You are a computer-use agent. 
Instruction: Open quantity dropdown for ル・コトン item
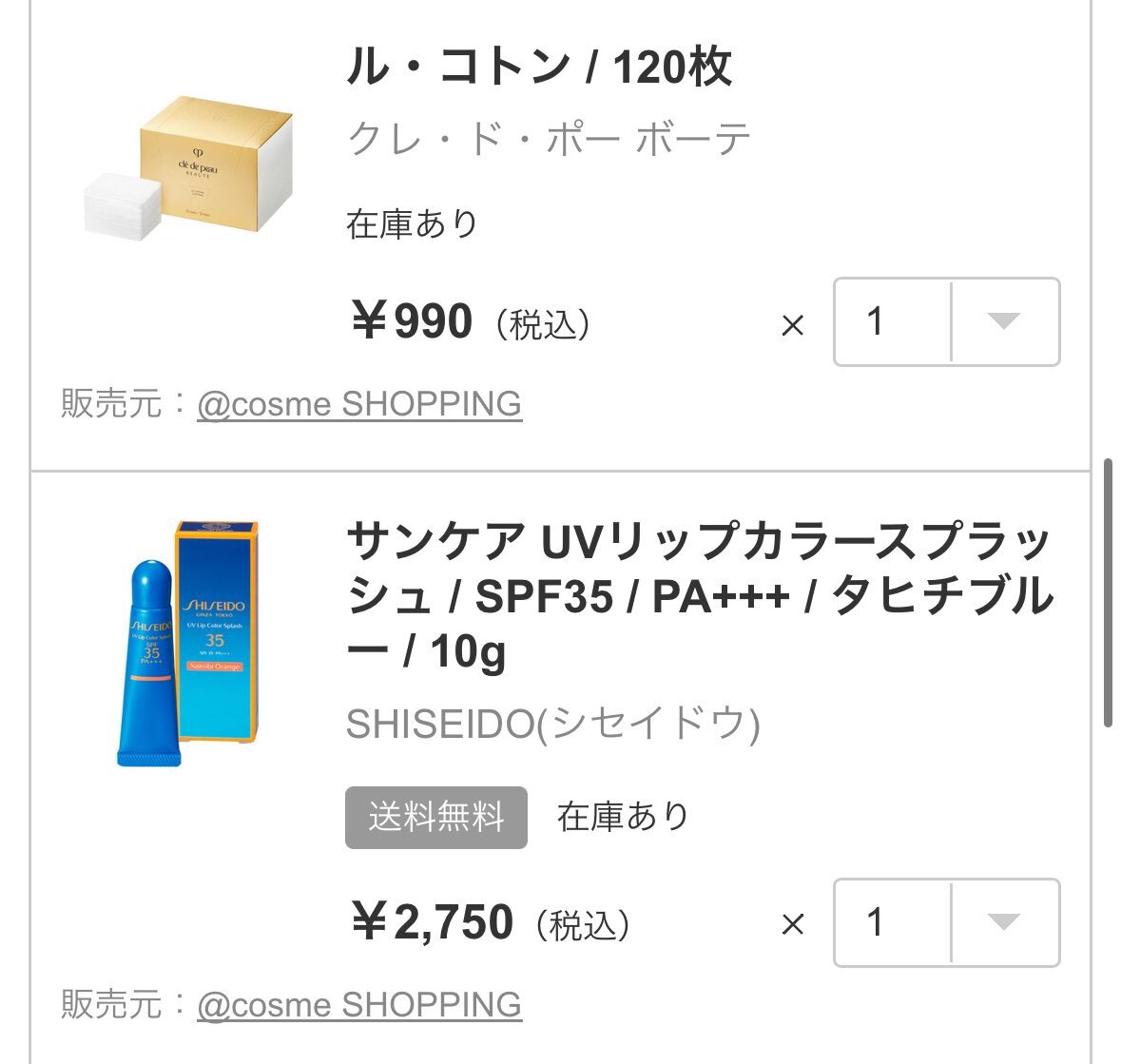coord(946,321)
